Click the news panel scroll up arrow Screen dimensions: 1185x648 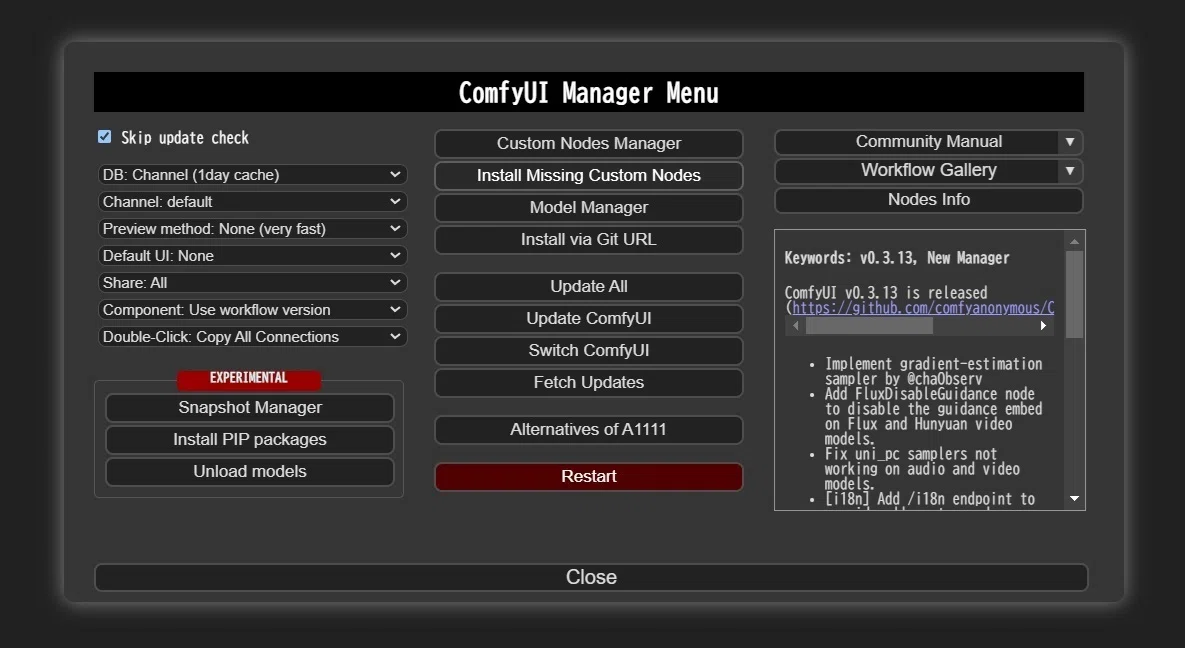pyautogui.click(x=1074, y=241)
